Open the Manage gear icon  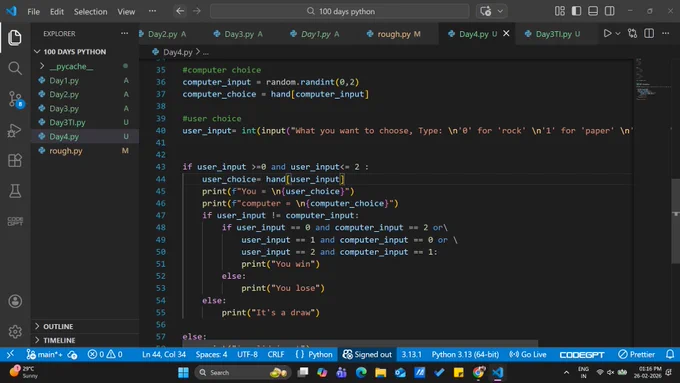click(x=15, y=332)
